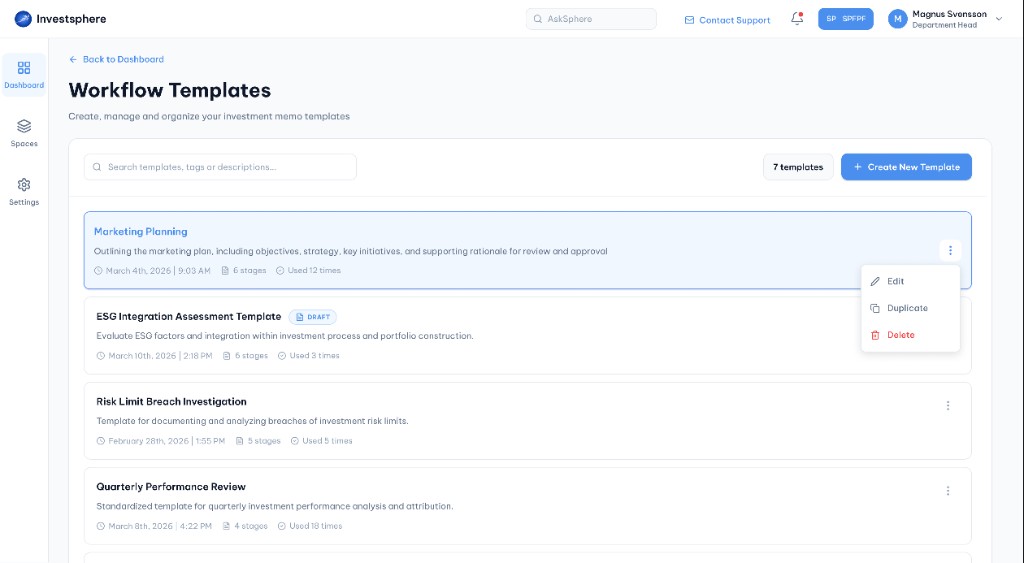Click the 7 templates counter badge
1024x563 pixels.
pos(798,167)
